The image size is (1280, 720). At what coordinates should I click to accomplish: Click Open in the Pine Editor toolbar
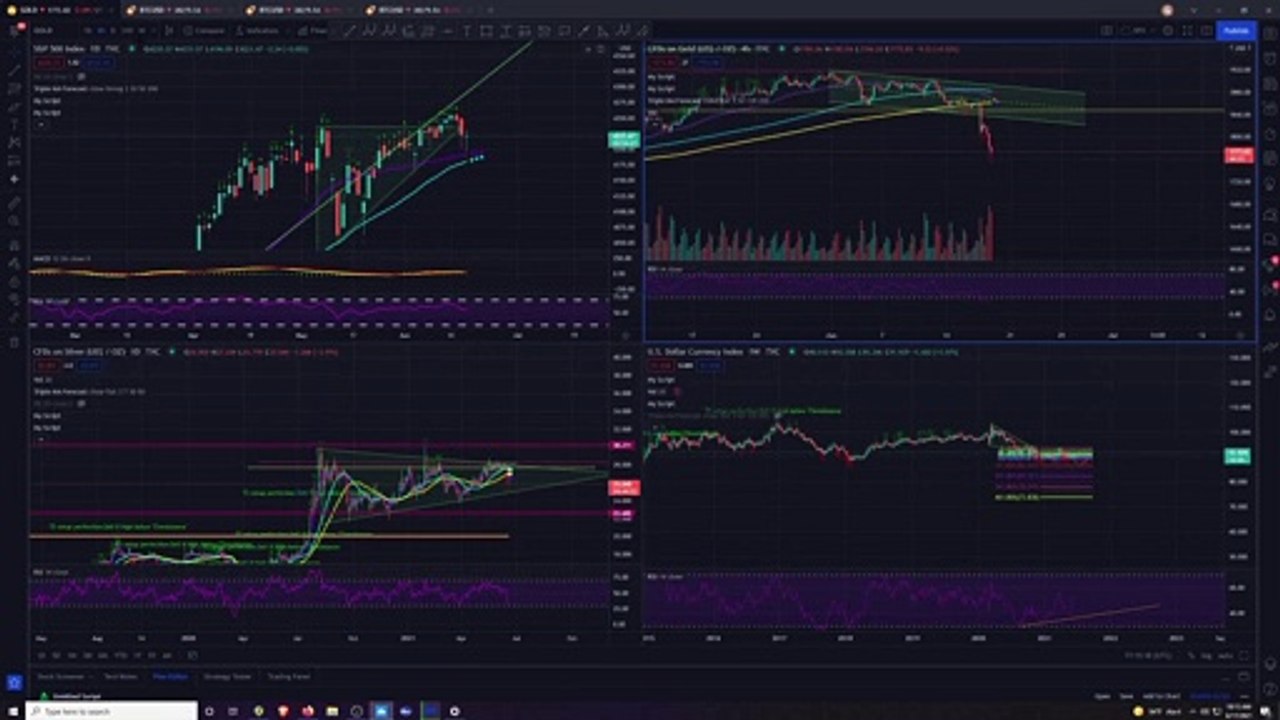[x=1102, y=696]
